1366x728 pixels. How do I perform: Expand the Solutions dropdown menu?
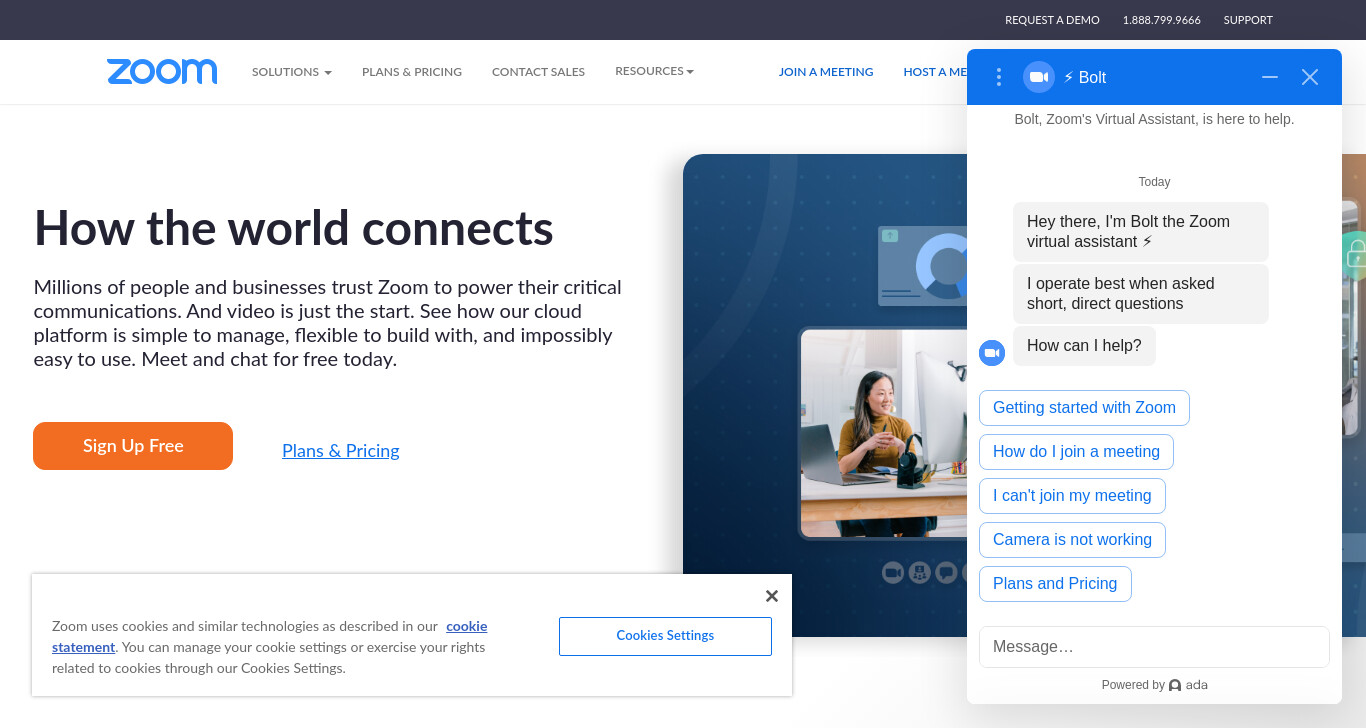[x=292, y=72]
